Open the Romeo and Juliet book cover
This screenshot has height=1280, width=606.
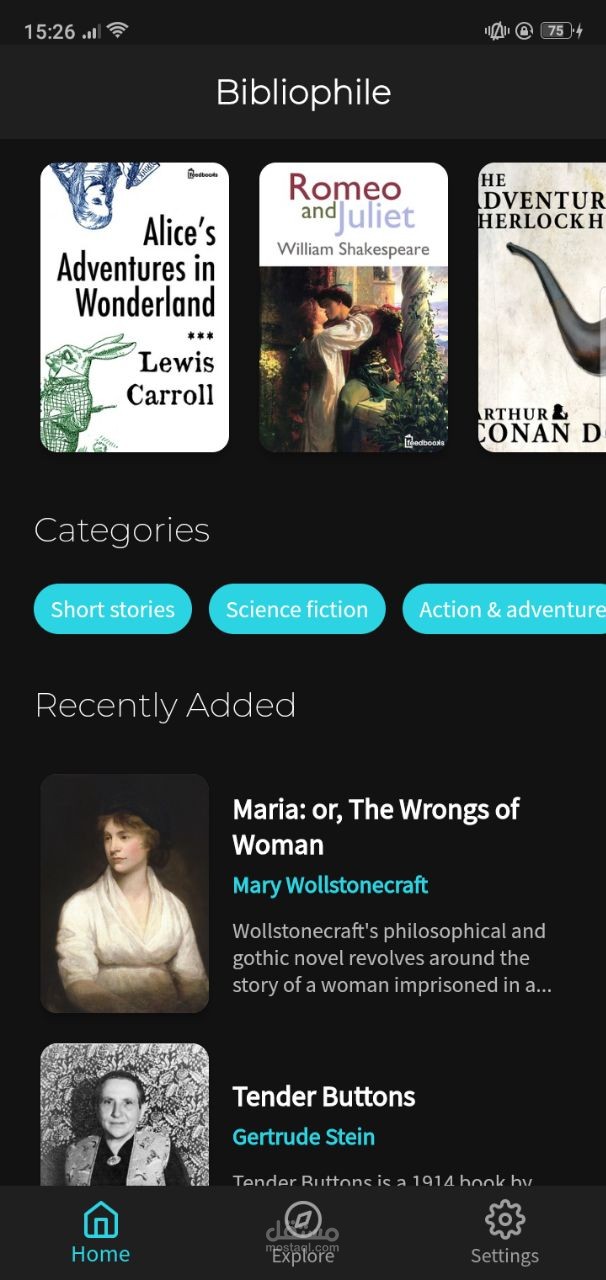[353, 307]
